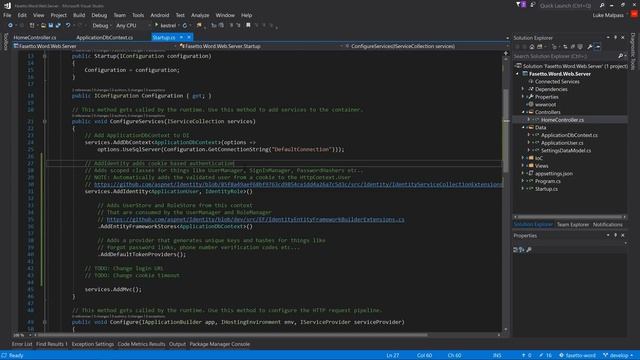Open the Package Manager Console tab

[220, 344]
